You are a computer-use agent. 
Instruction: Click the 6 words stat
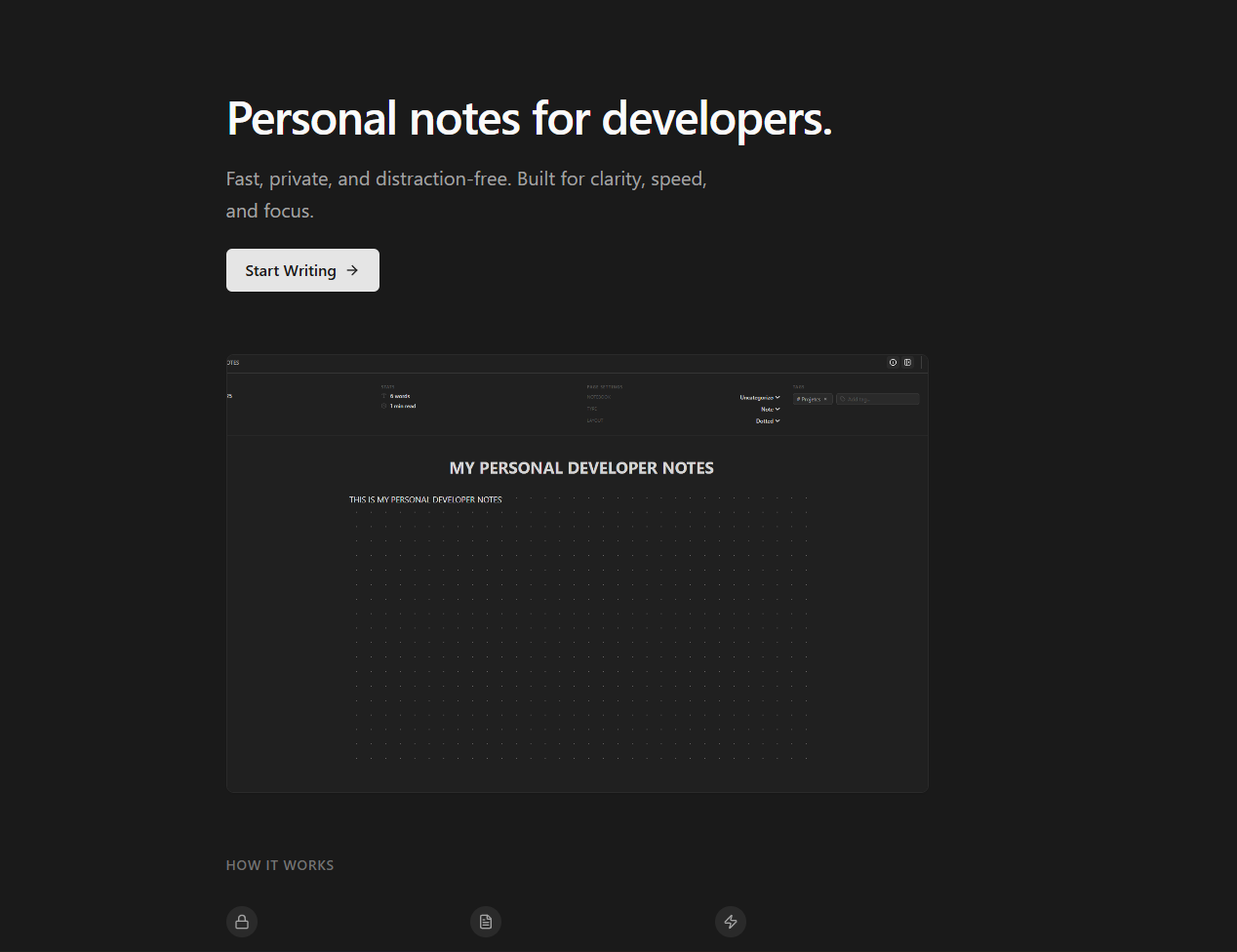point(400,396)
